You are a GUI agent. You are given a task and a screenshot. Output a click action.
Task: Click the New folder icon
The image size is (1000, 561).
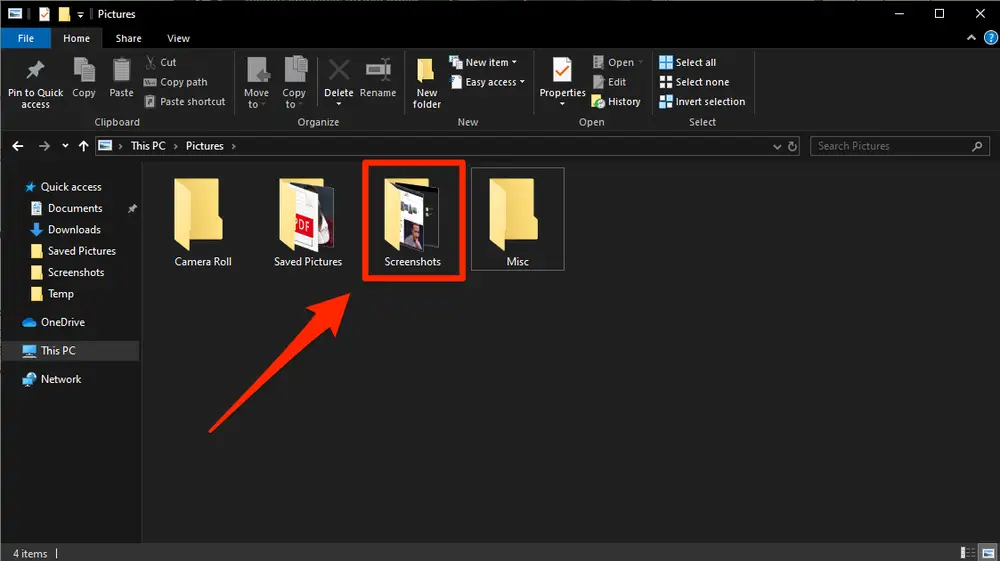coord(425,70)
